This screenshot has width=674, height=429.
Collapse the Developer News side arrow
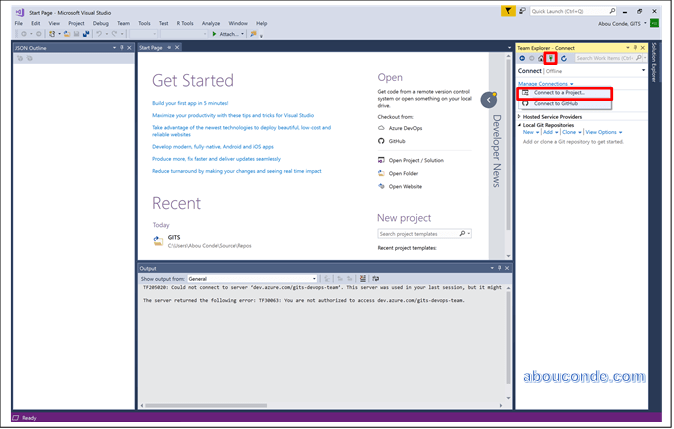click(488, 100)
